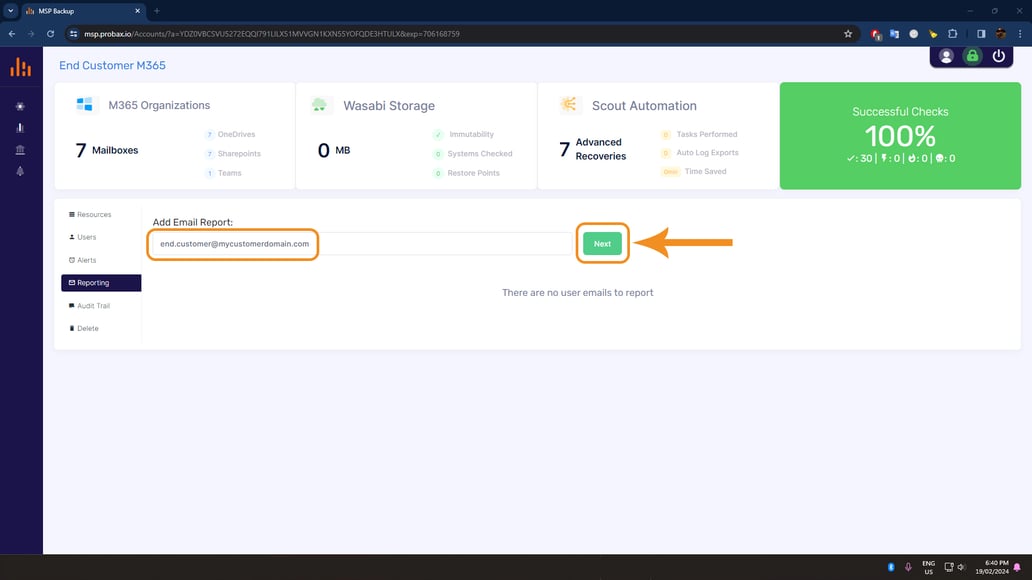The image size is (1032, 580).
Task: Open the volume tray icon
Action: point(962,567)
